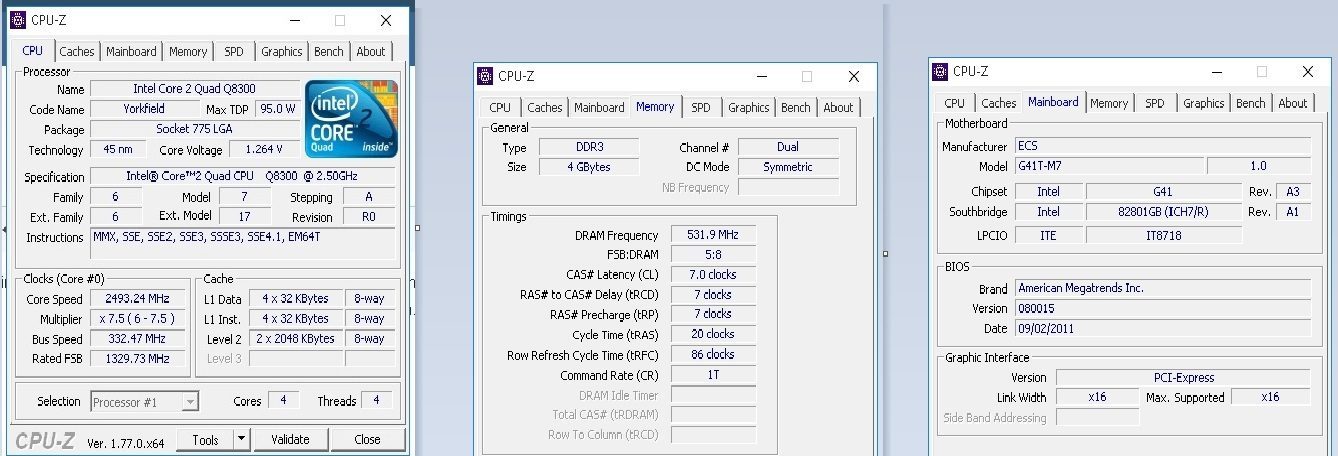Screen dimensions: 1338x456
Task: Click the DC Mode field Symmetric
Action: coord(788,167)
